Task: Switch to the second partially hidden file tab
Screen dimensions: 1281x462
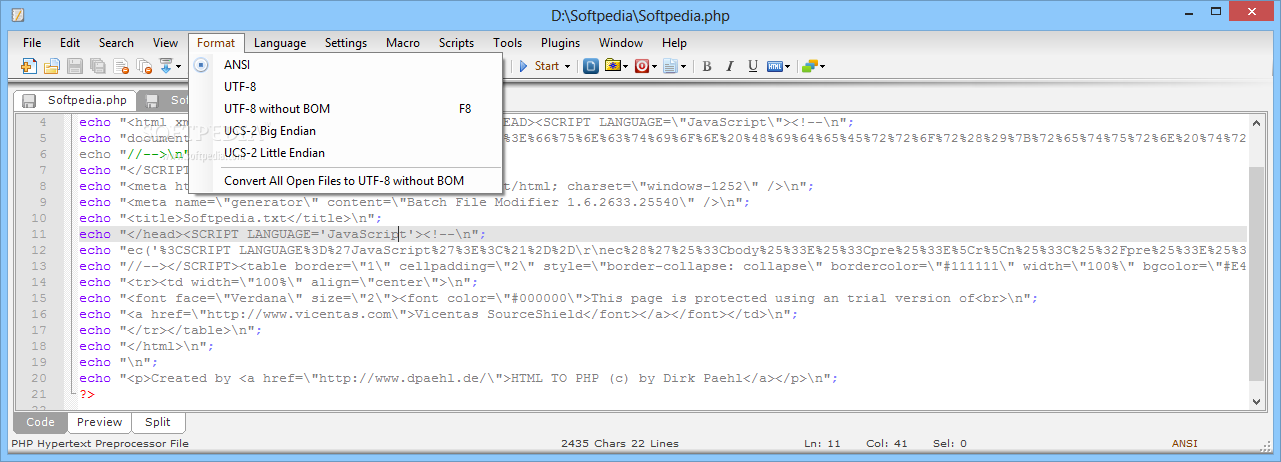Action: click(163, 100)
